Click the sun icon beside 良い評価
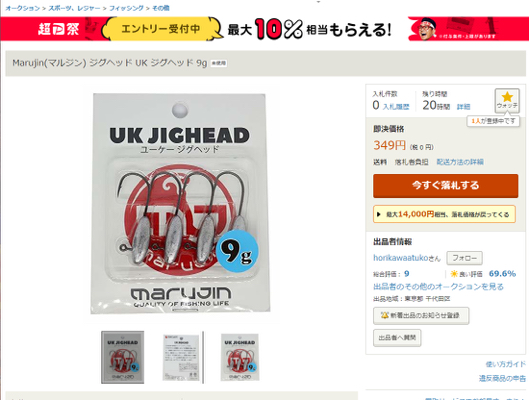The image size is (529, 400). point(454,274)
